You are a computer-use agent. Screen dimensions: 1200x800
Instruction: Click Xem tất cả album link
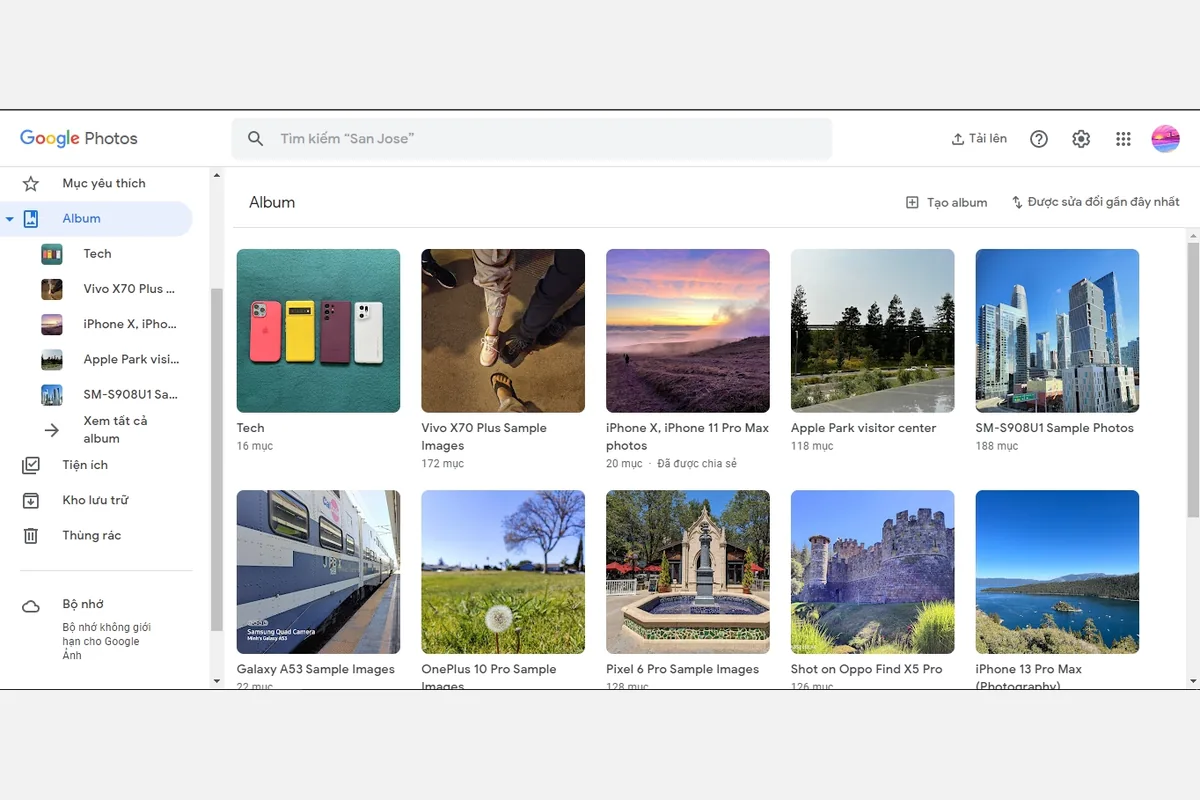[x=115, y=429]
